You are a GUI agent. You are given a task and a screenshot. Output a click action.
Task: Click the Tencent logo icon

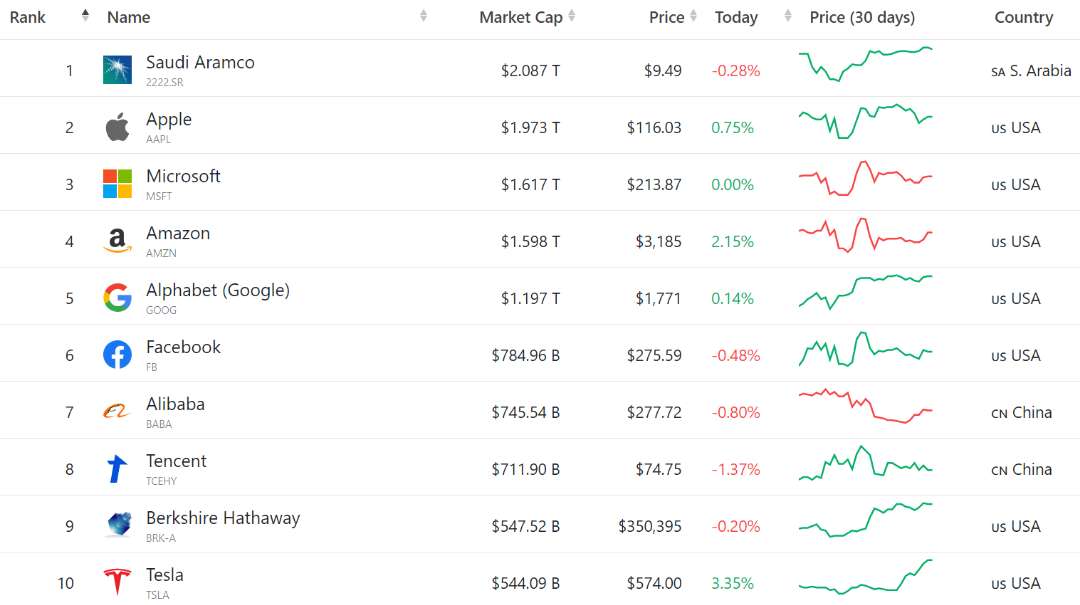click(x=117, y=469)
